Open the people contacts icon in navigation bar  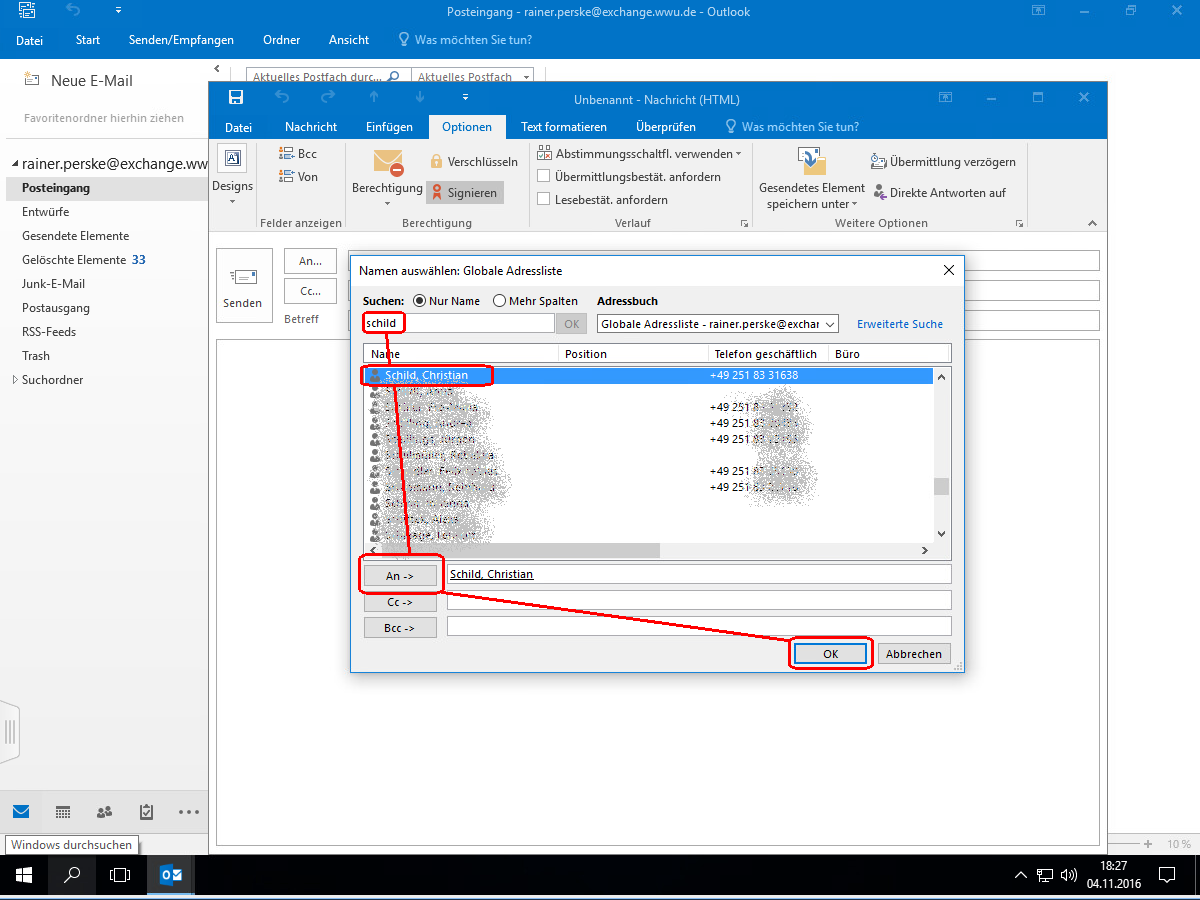point(104,812)
